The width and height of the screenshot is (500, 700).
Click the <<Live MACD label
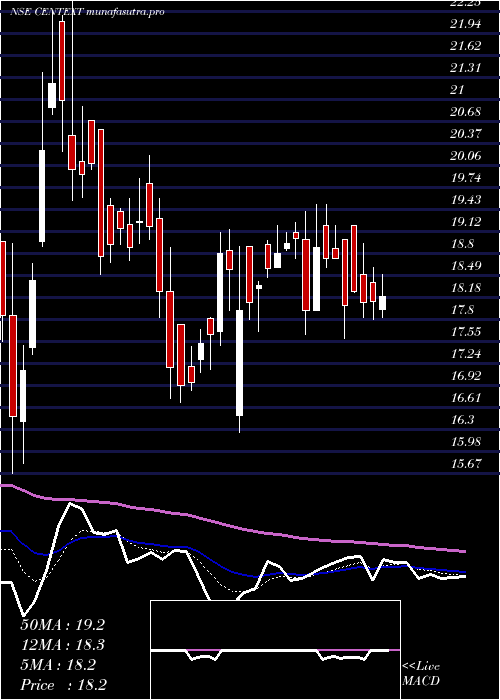[421, 674]
